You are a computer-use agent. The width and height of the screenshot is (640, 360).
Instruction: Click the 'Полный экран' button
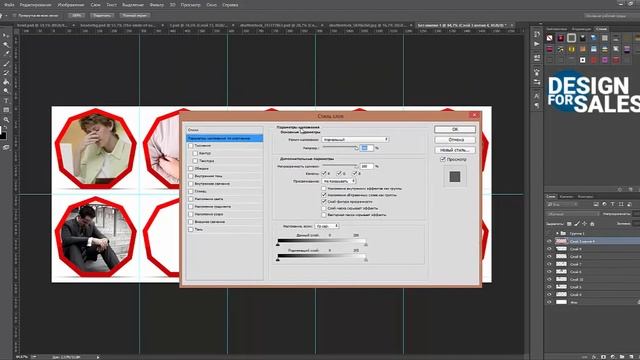point(134,16)
